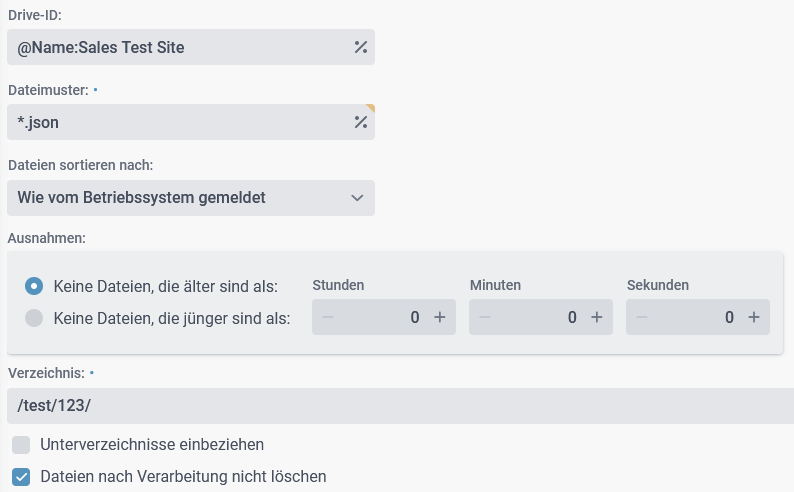Decrease Sekunden value with minus icon

pos(643,317)
